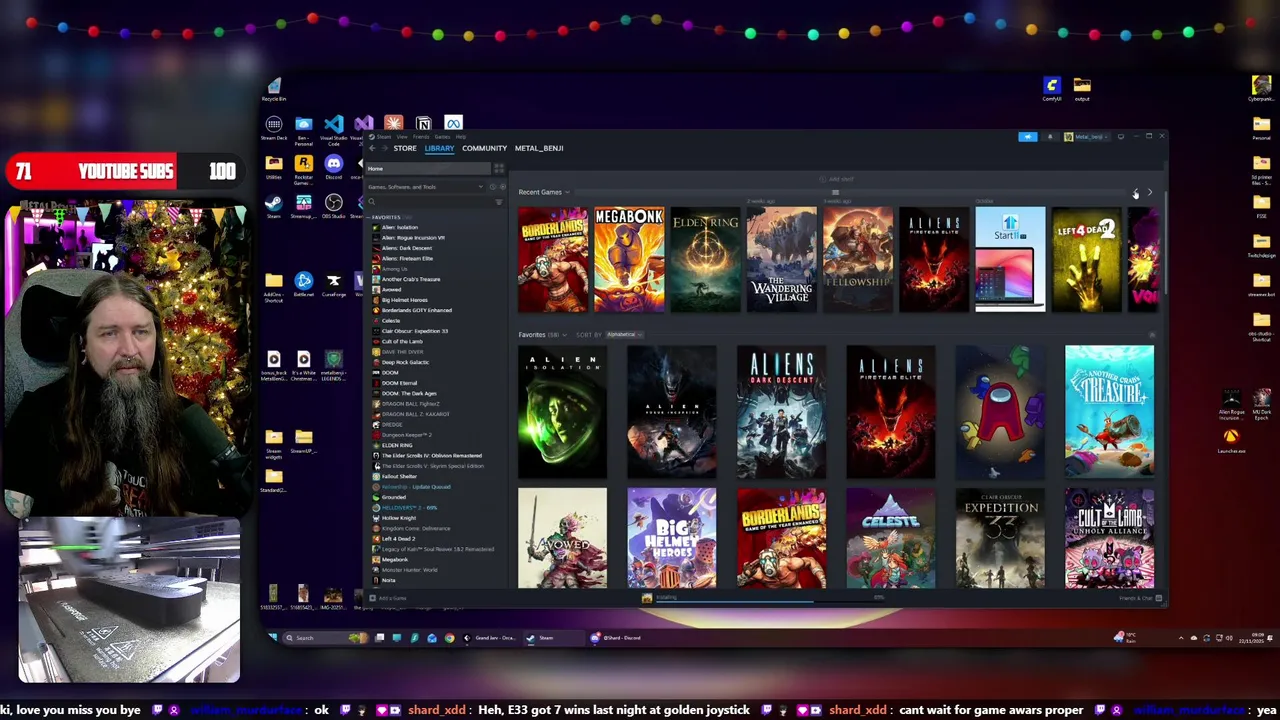This screenshot has width=1280, height=720.
Task: Open the Friends menu in Steam
Action: [x=420, y=136]
